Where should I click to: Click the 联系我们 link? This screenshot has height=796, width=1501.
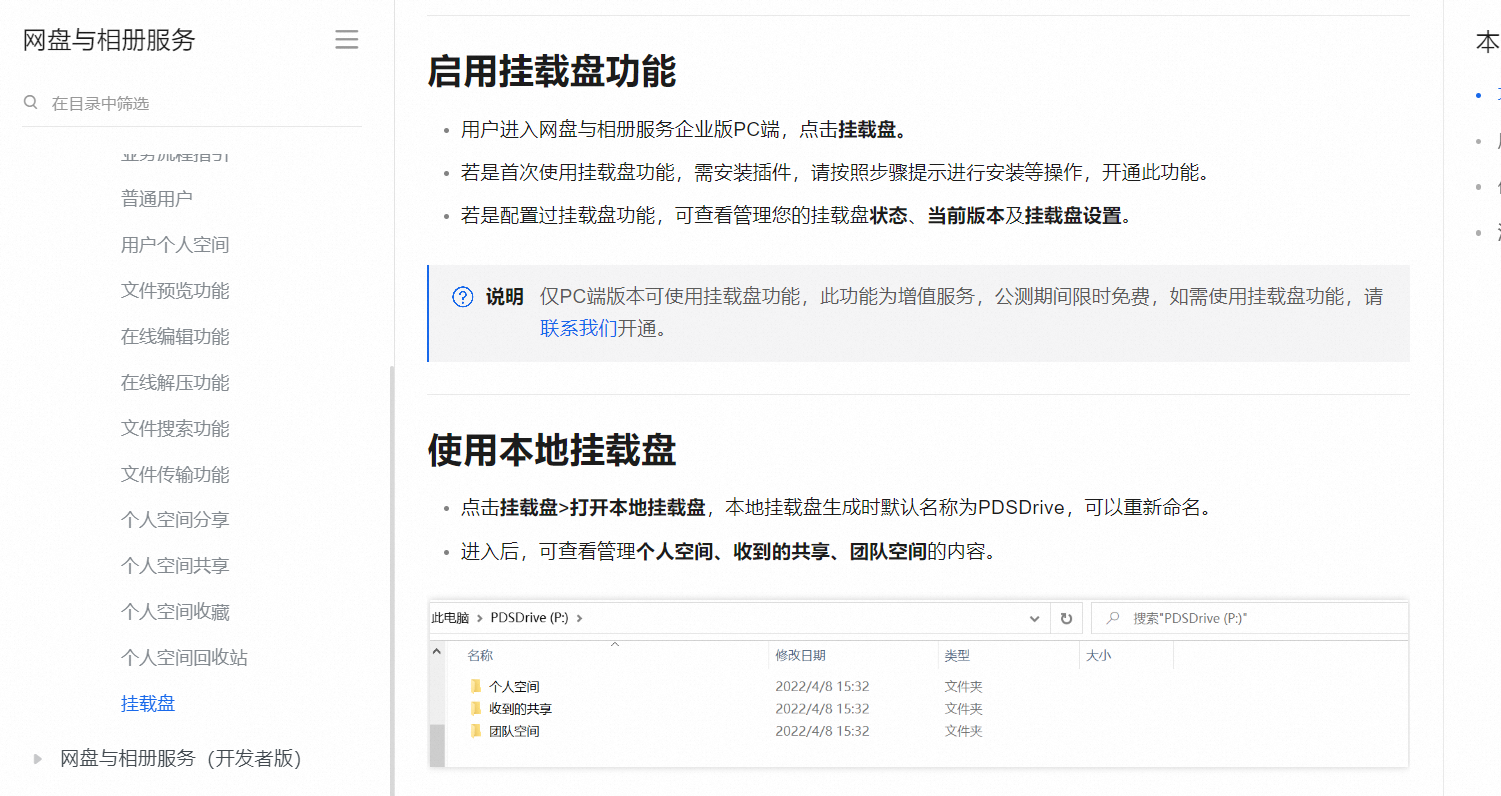[578, 328]
